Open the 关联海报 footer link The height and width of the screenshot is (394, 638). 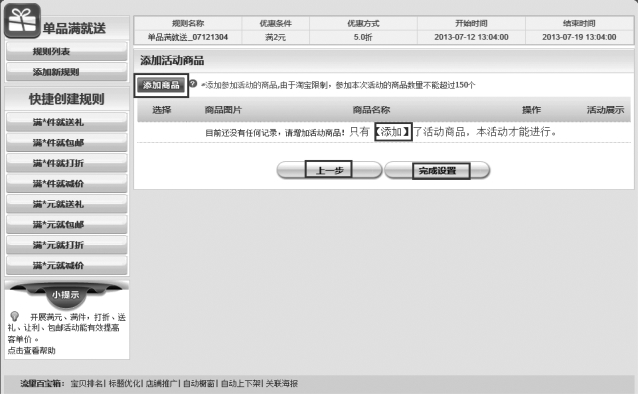(x=282, y=383)
